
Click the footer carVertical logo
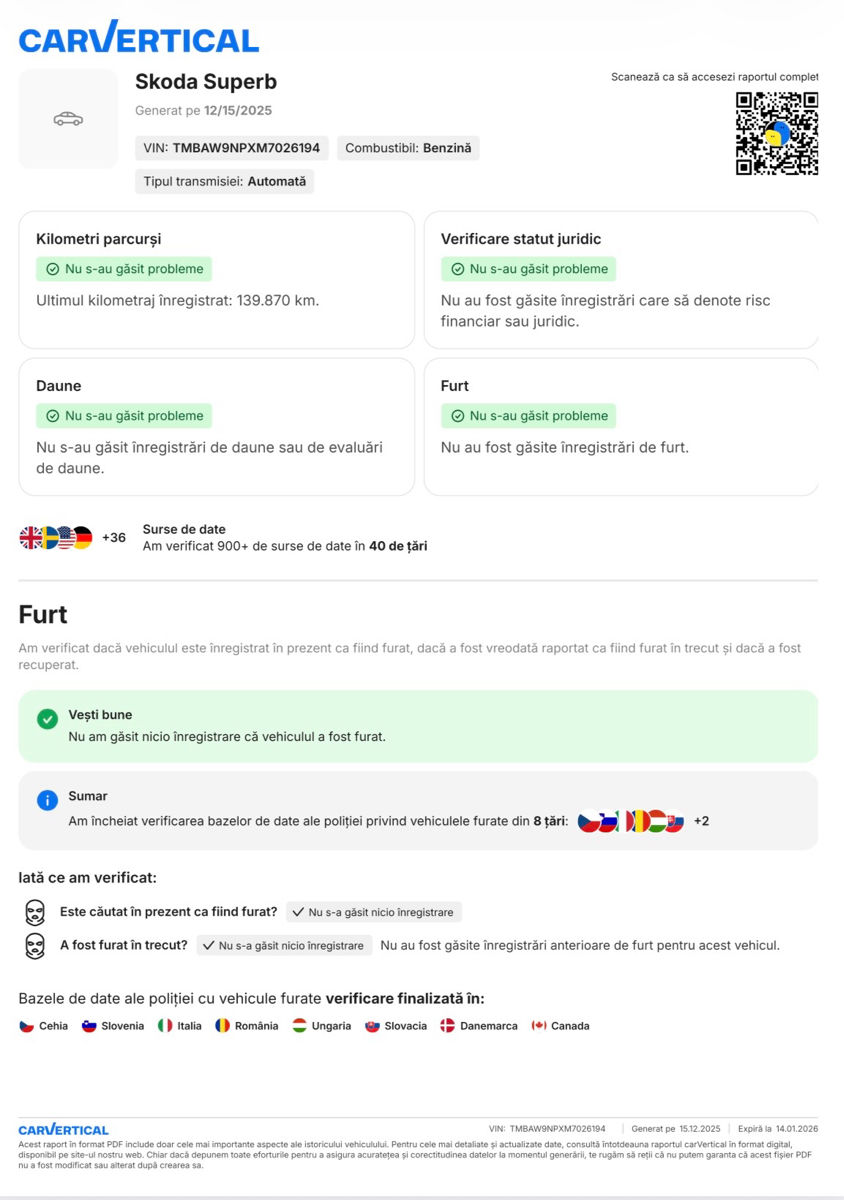[64, 1129]
